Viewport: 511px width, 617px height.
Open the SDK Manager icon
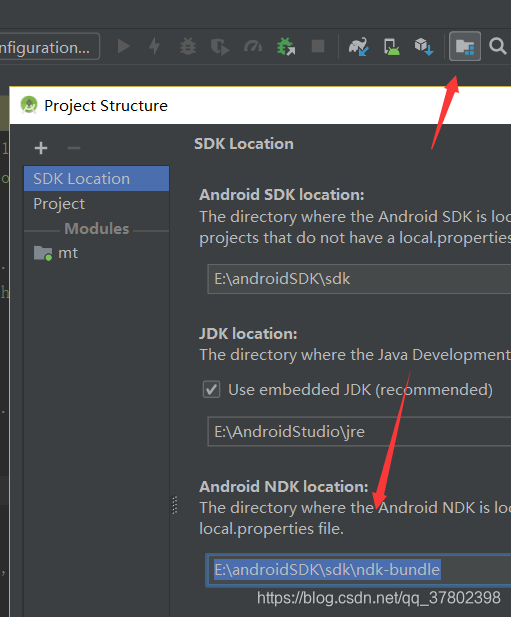(424, 46)
